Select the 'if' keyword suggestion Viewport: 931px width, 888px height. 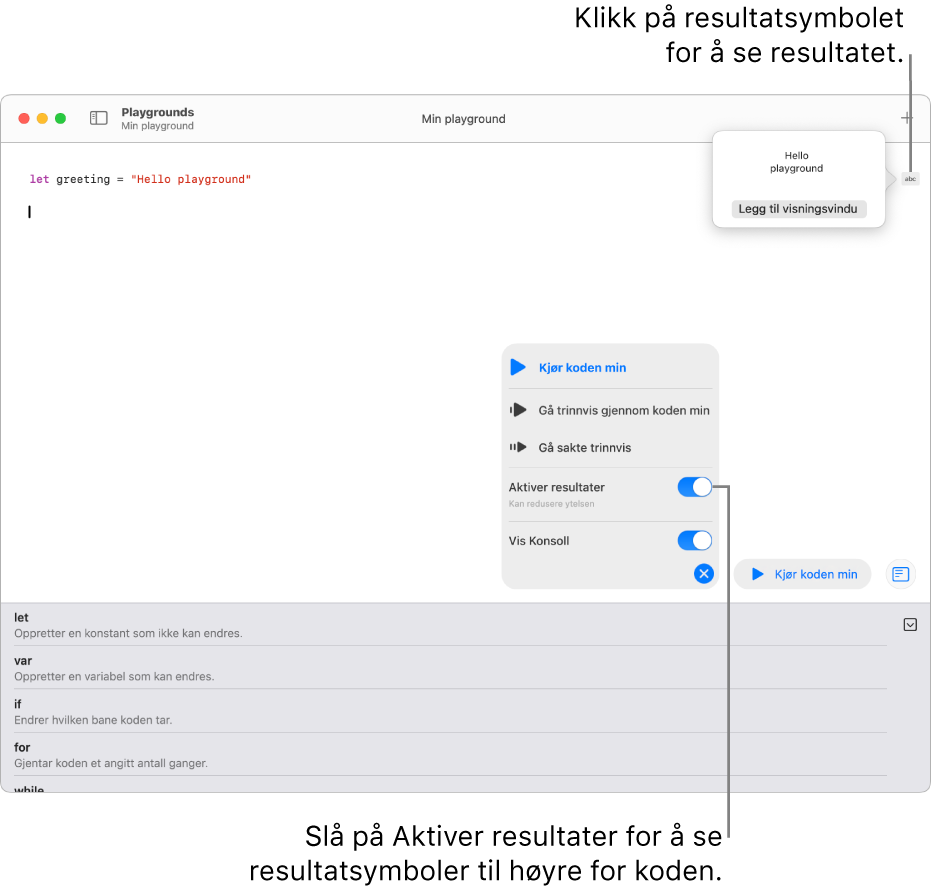[x=450, y=712]
